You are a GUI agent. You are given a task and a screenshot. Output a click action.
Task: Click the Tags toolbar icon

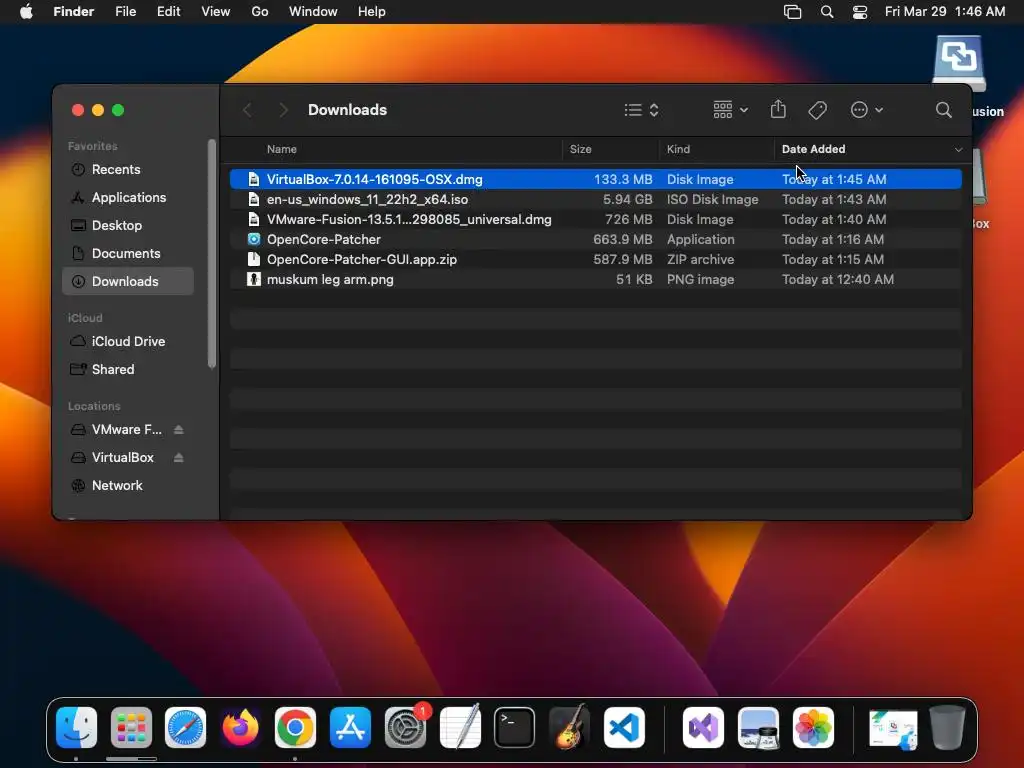pyautogui.click(x=817, y=110)
